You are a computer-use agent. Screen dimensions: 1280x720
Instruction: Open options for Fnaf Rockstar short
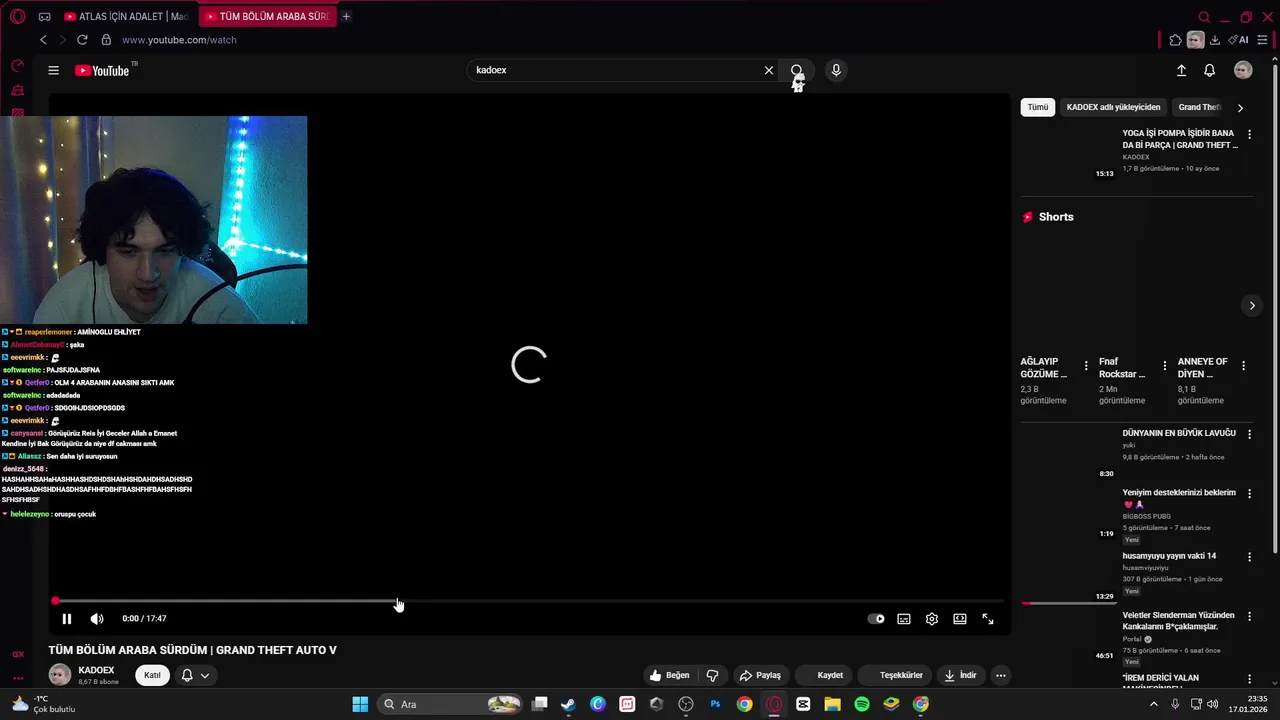click(x=1164, y=366)
